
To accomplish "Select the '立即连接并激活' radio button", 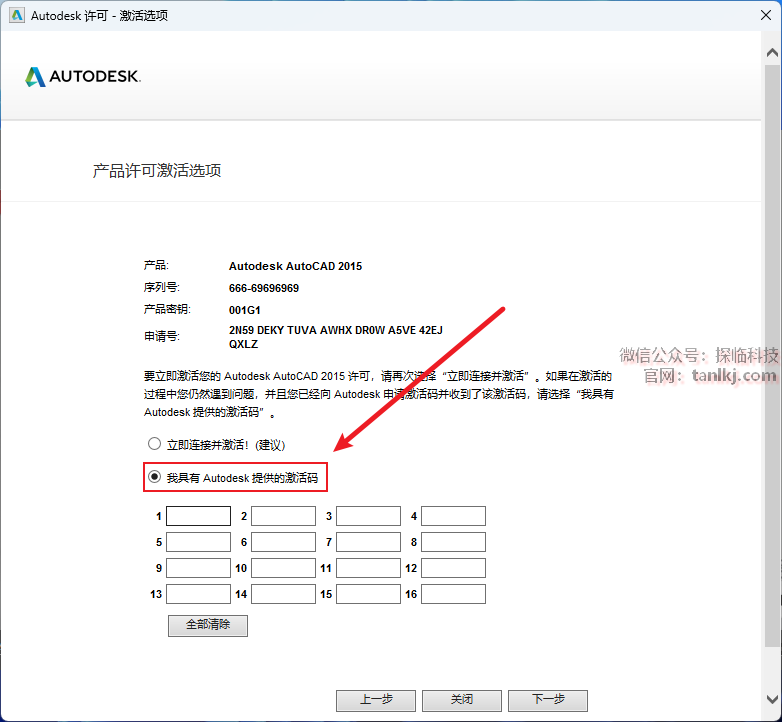I will (154, 444).
